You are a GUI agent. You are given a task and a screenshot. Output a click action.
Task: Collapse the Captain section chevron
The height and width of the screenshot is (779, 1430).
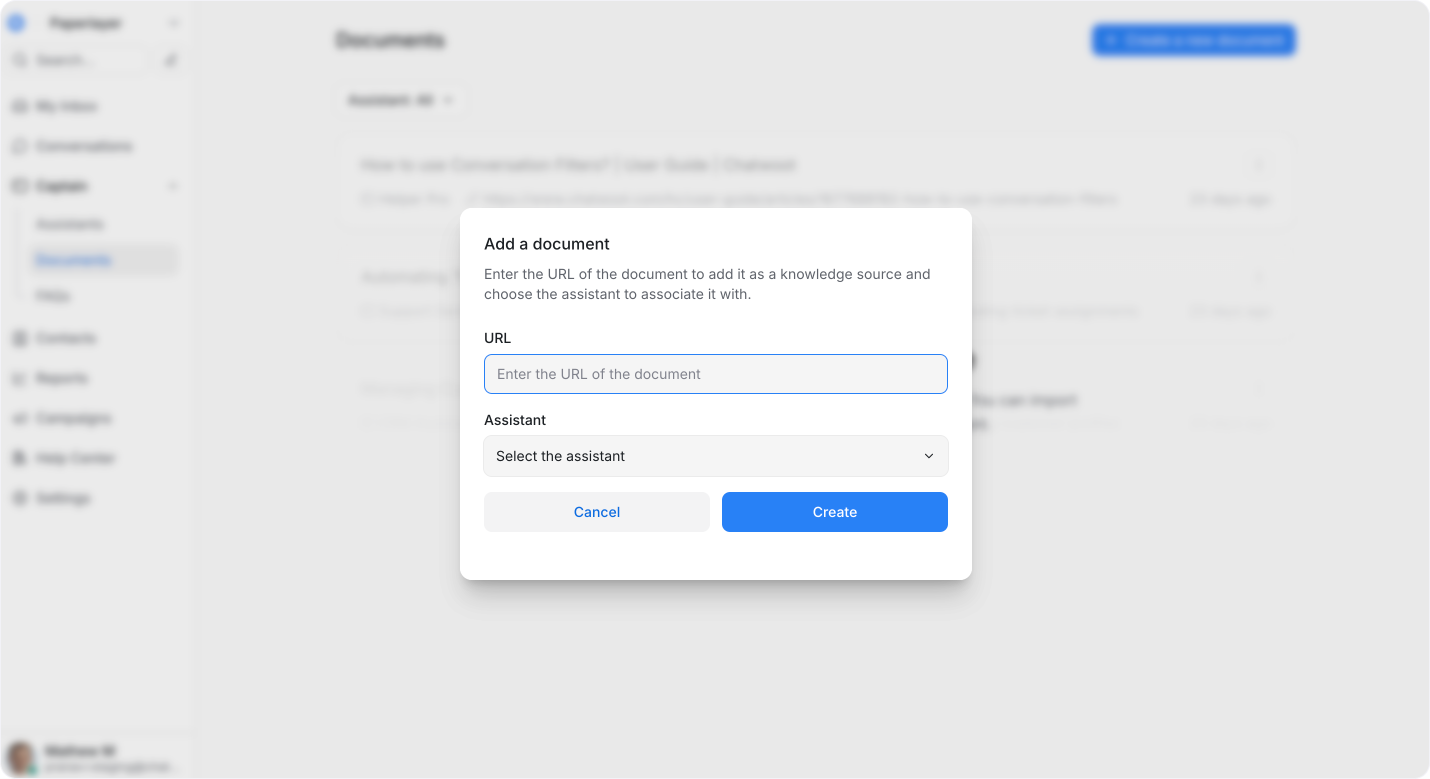(x=173, y=186)
